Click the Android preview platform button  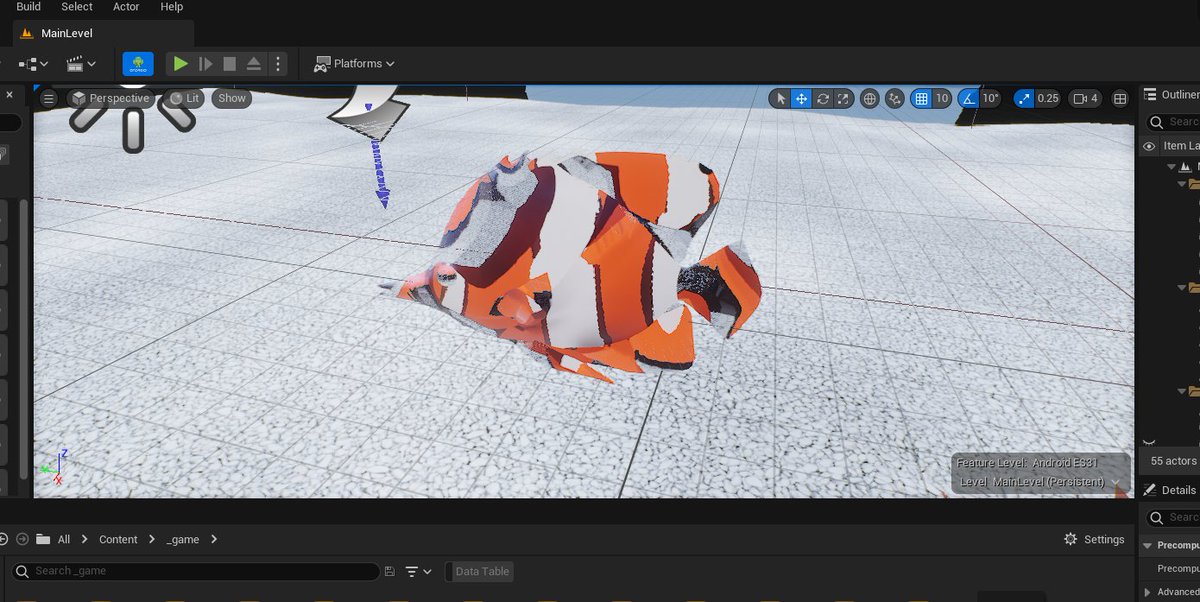point(138,64)
